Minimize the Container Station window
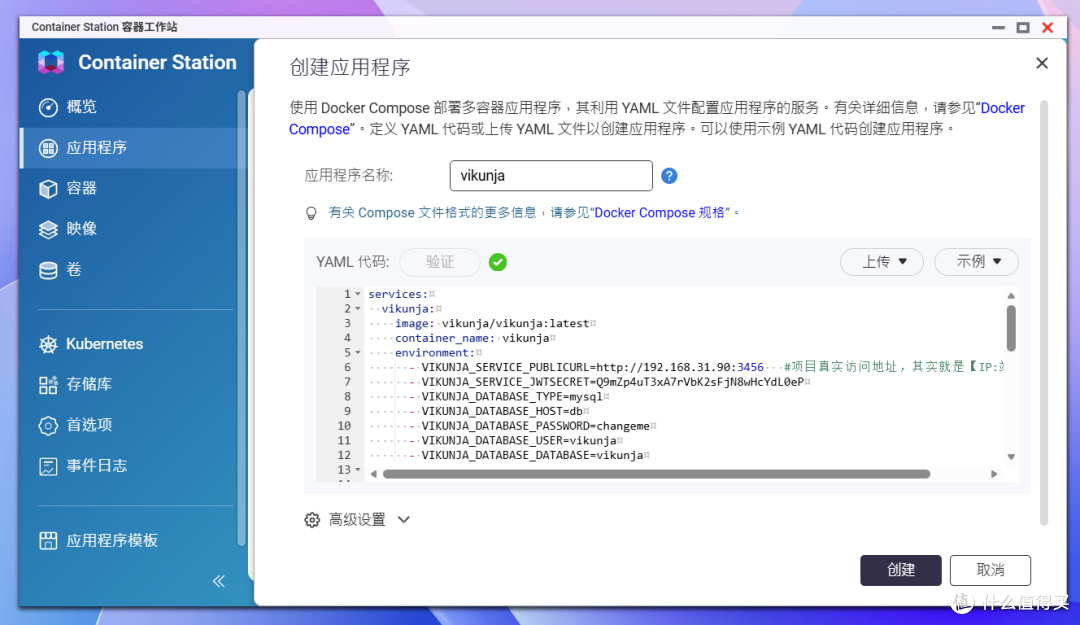This screenshot has height=625, width=1080. tap(998, 28)
